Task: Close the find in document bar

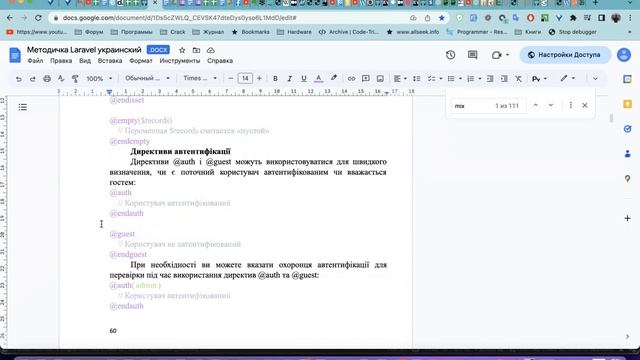Action: click(585, 105)
